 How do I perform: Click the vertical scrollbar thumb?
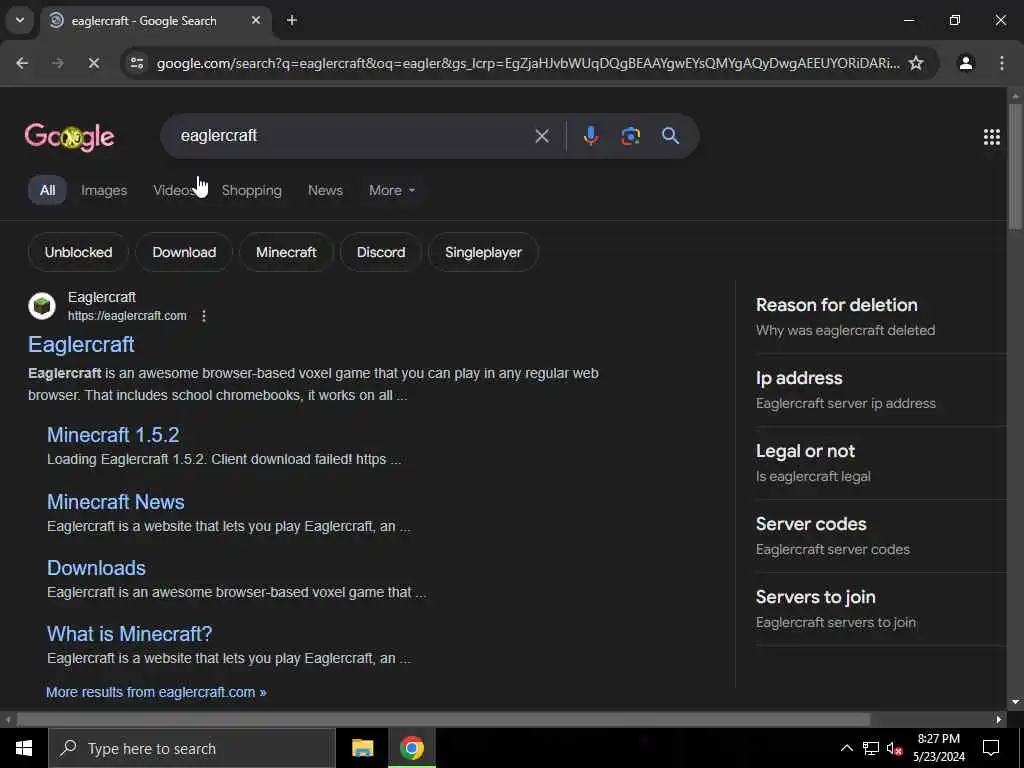[1015, 167]
